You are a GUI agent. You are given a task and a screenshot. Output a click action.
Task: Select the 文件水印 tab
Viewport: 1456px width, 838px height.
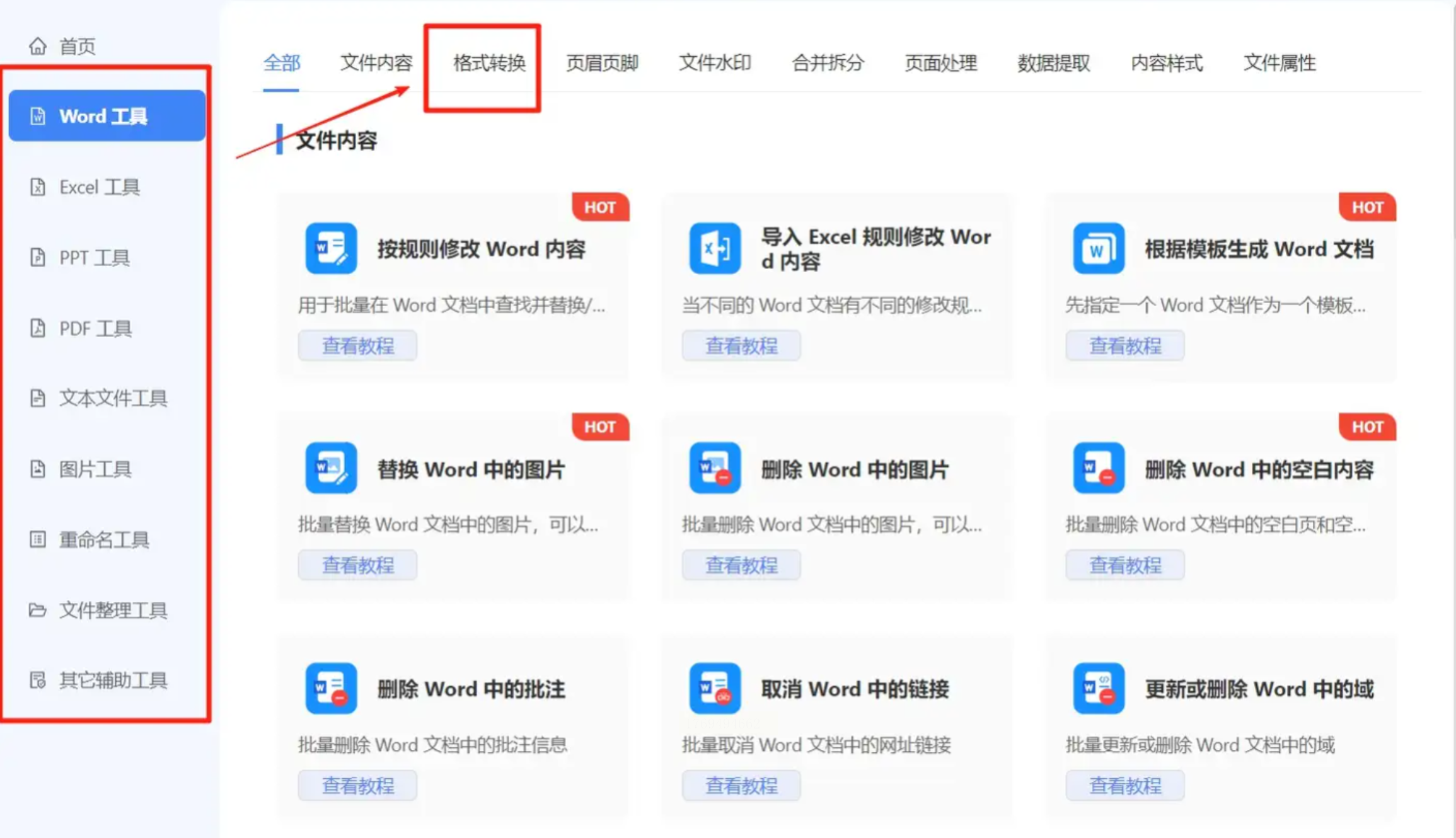(x=715, y=63)
